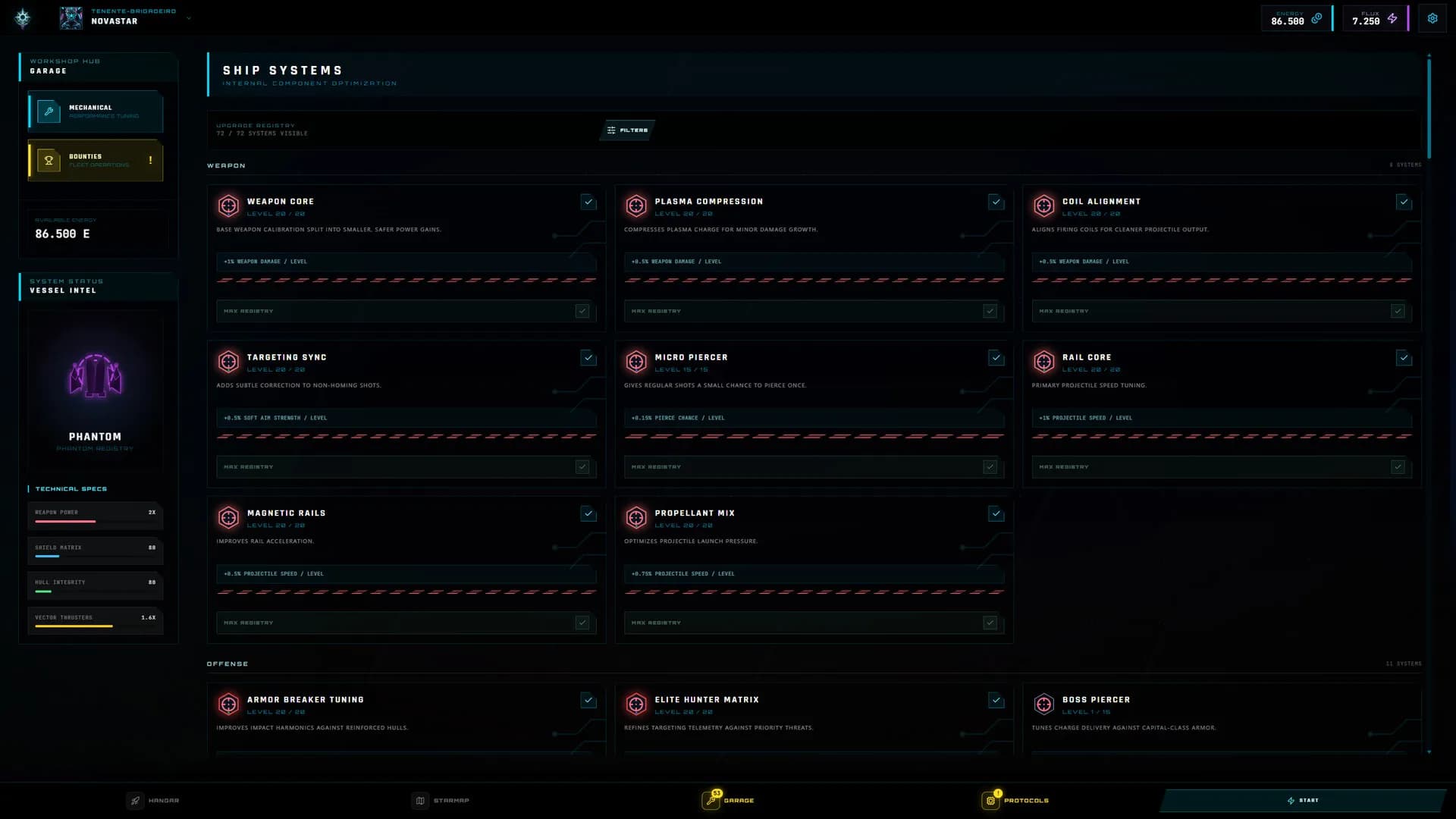
Task: Select the Phantom ship thumbnail
Action: 96,377
